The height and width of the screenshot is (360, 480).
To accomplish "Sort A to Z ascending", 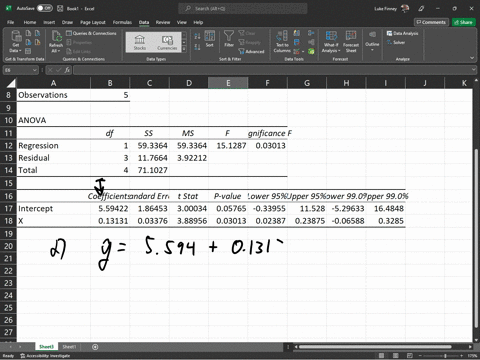I will tap(197, 36).
